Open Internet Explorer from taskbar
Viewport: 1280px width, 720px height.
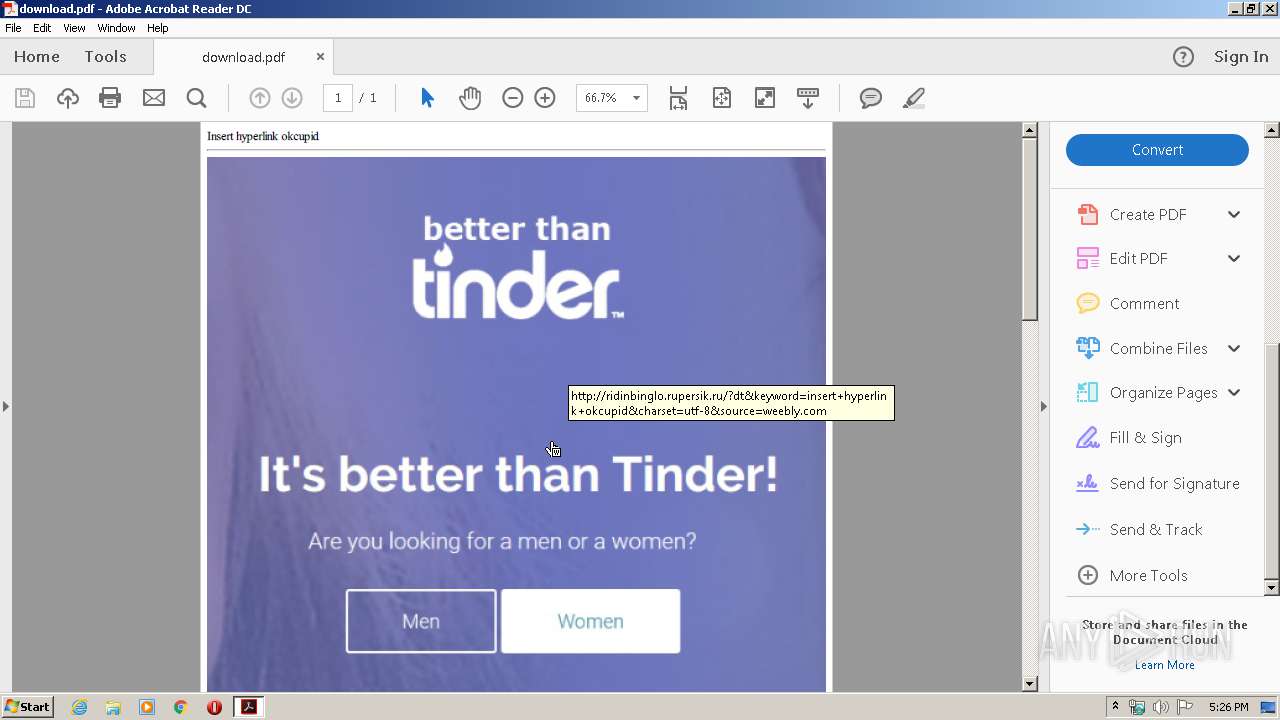coord(80,707)
